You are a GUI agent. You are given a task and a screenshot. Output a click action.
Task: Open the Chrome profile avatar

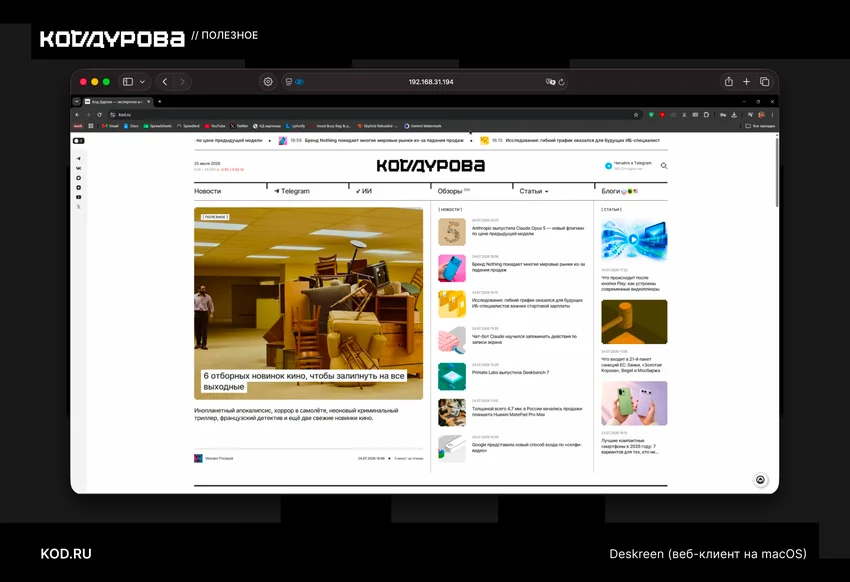pos(762,114)
